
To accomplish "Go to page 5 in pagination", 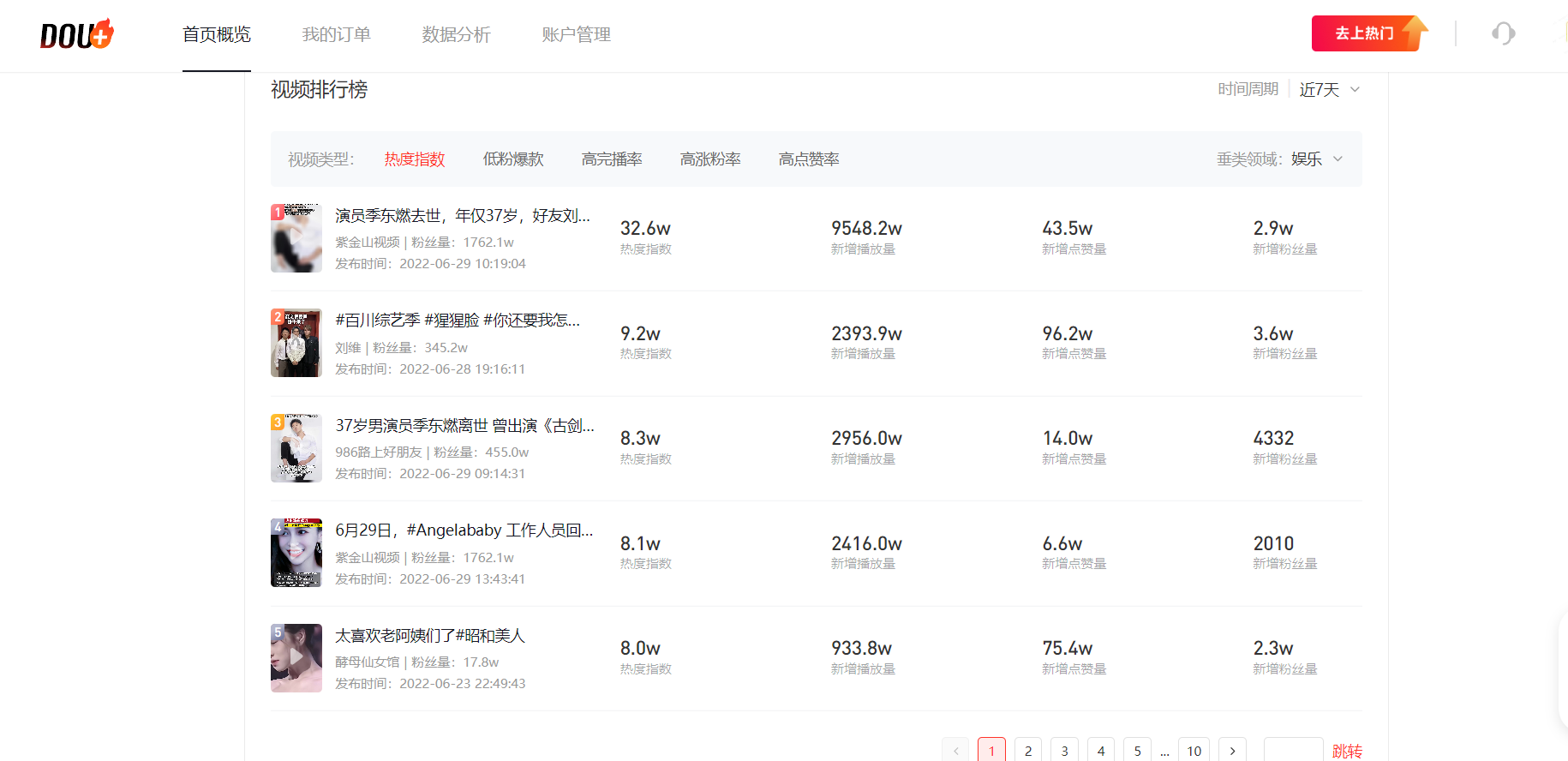I will coord(1137,750).
